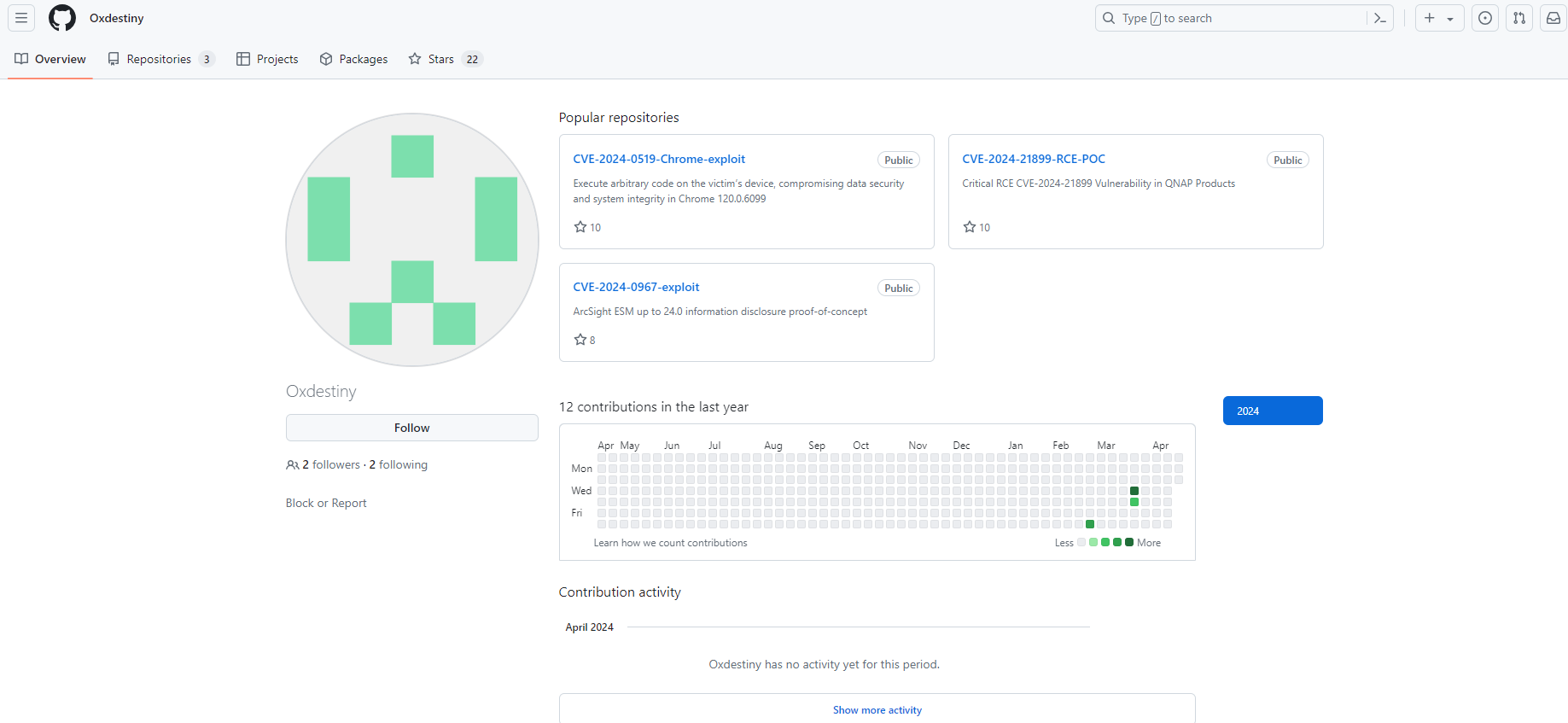1568x723 pixels.
Task: Open the command palette icon
Action: [1379, 18]
